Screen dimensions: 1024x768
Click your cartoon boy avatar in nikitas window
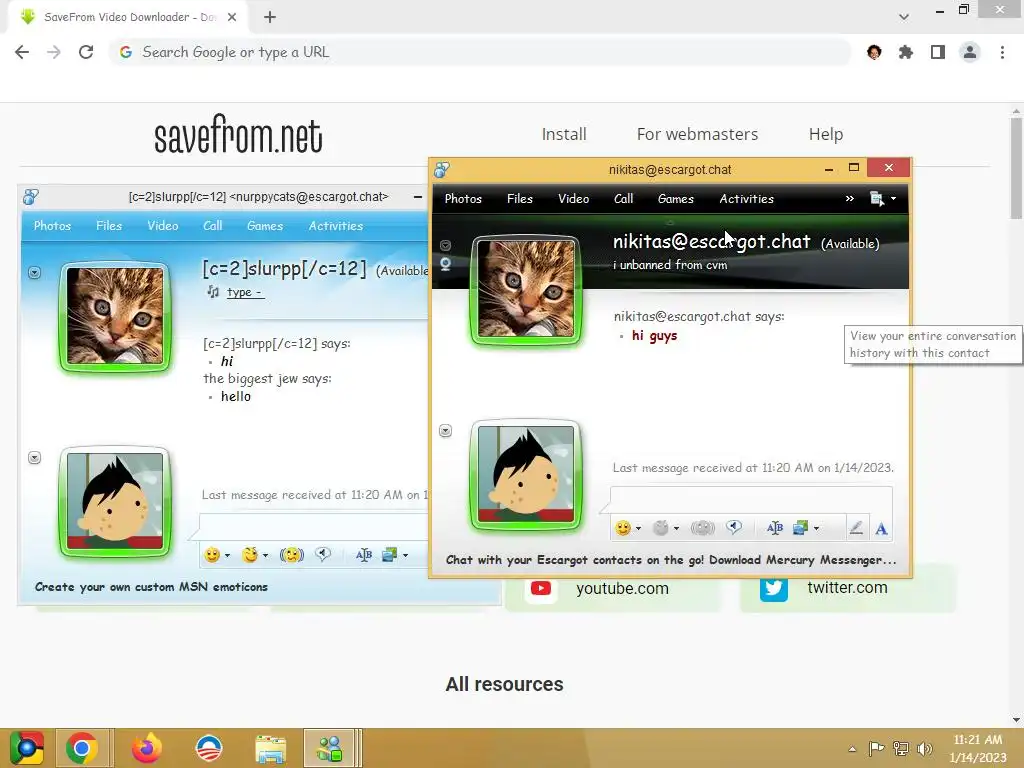click(526, 475)
